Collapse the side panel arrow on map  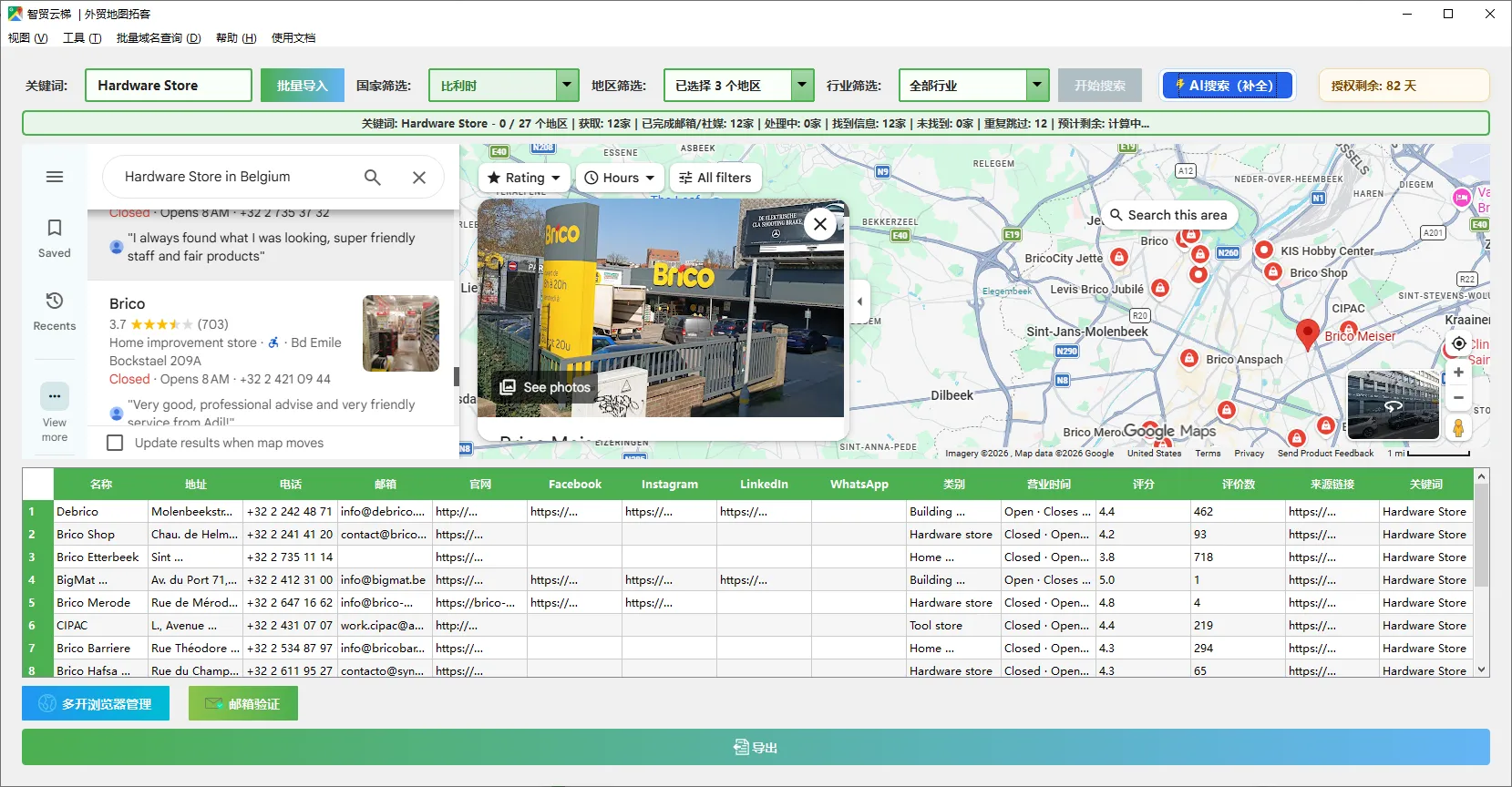point(859,302)
